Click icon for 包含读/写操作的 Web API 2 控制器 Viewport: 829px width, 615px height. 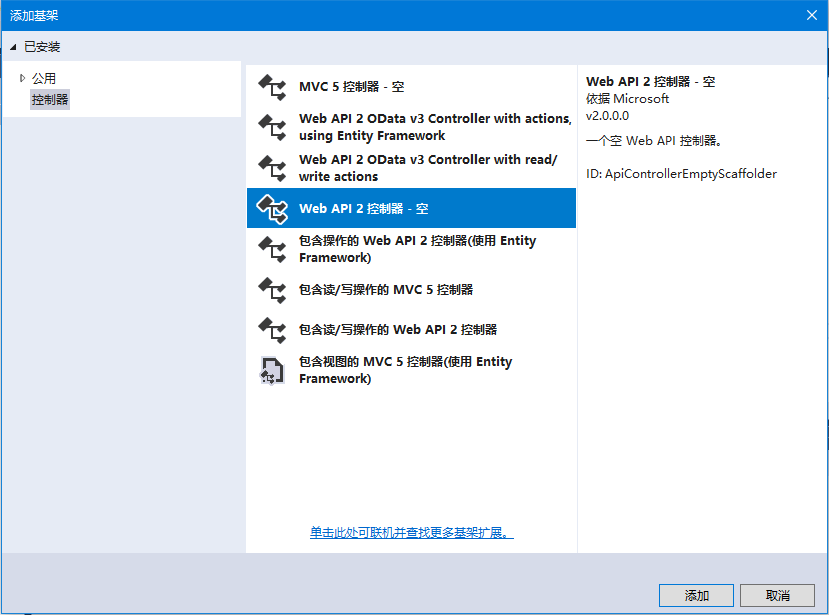272,329
